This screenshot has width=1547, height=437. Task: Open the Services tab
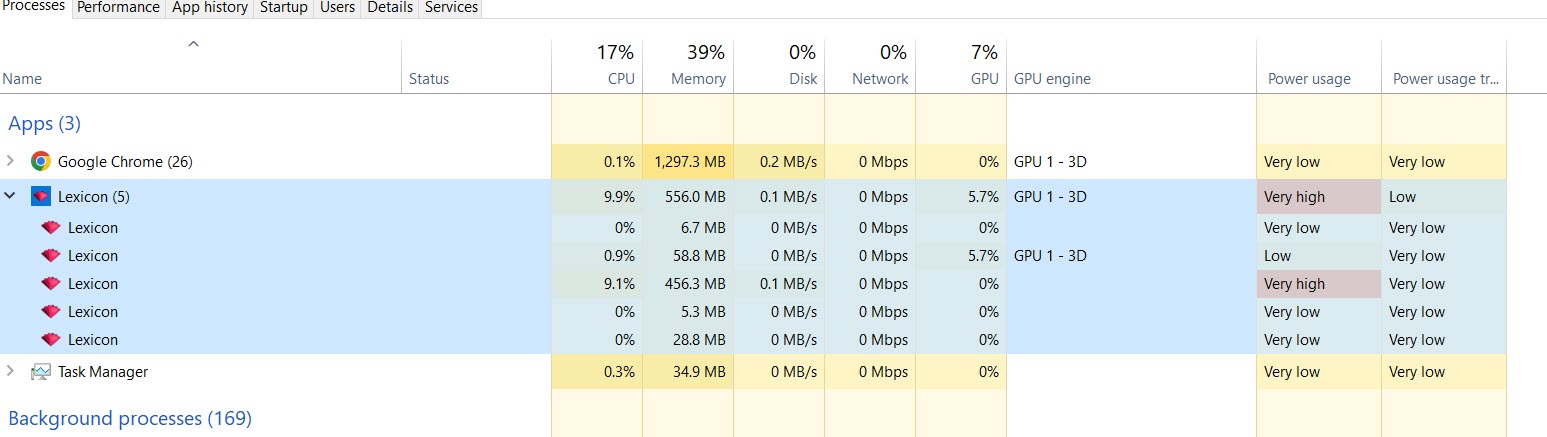coord(451,7)
